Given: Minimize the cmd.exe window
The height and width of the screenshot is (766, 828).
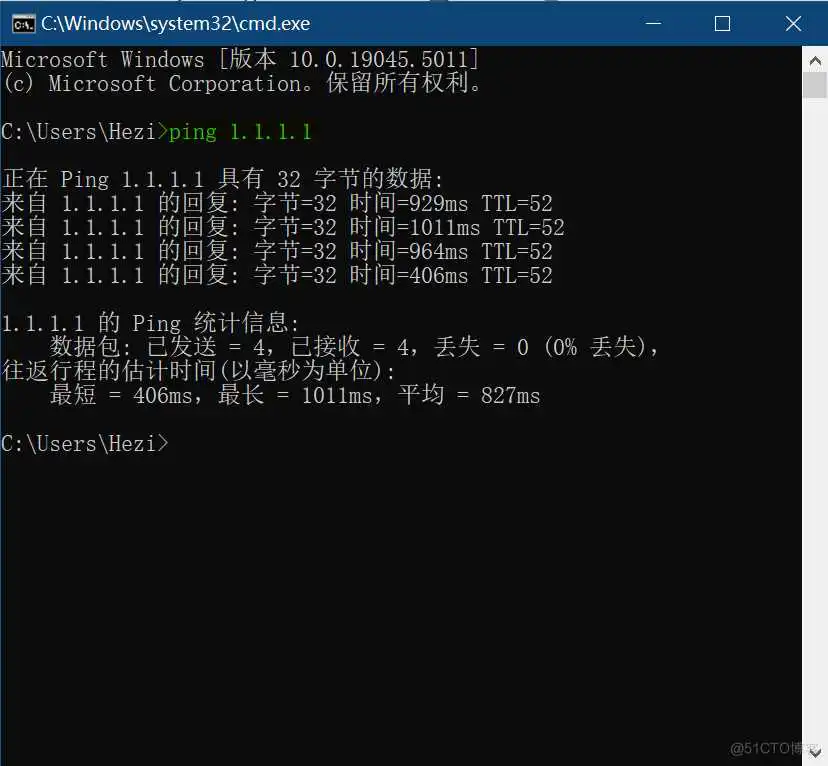Looking at the screenshot, I should tap(656, 23).
